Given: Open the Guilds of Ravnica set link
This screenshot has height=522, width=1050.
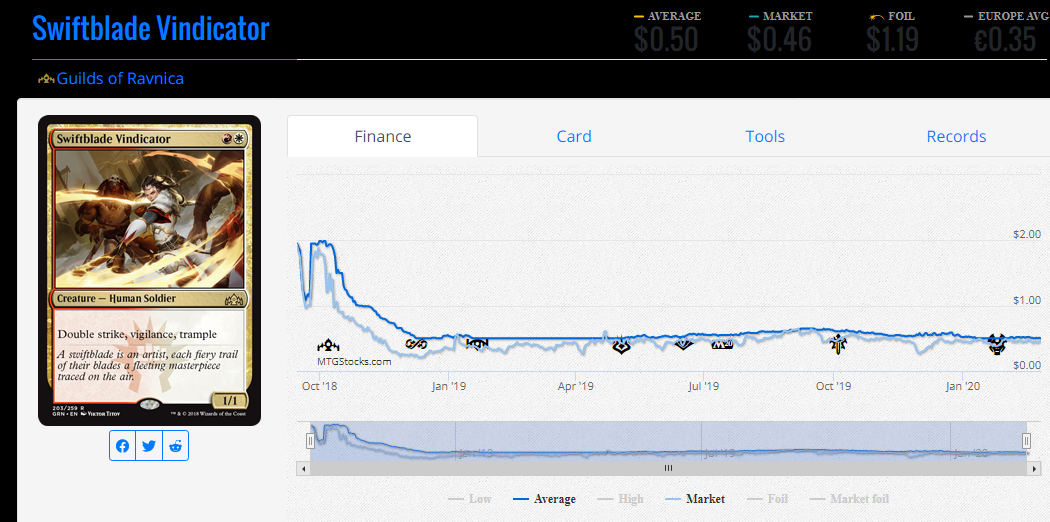Looking at the screenshot, I should coord(120,78).
